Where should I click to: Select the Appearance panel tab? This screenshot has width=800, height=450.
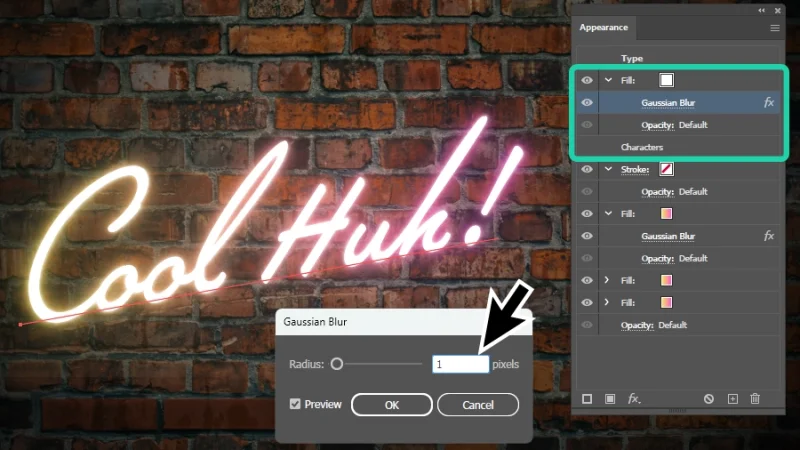click(605, 29)
